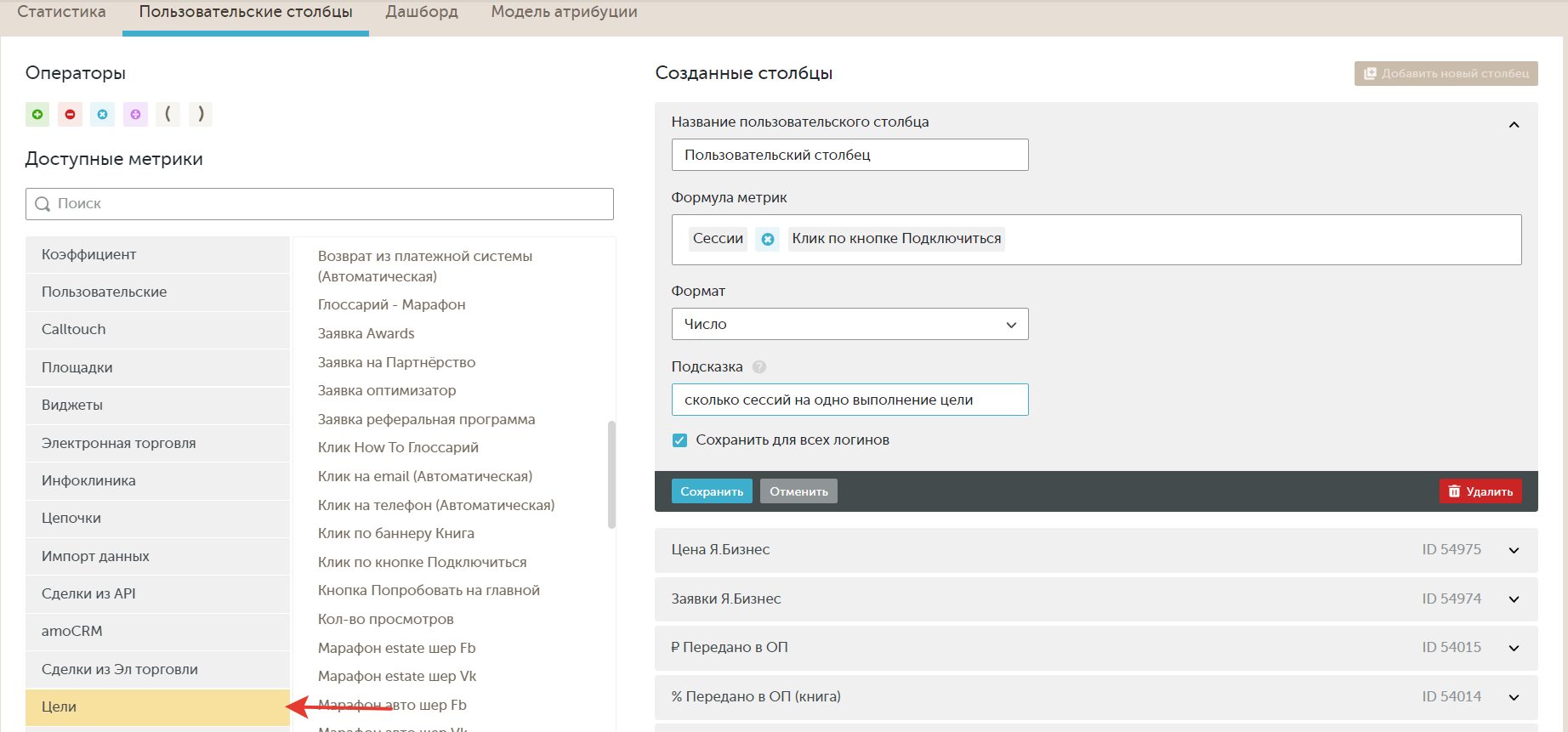
Task: Select the Цепочки metric category
Action: pos(157,519)
